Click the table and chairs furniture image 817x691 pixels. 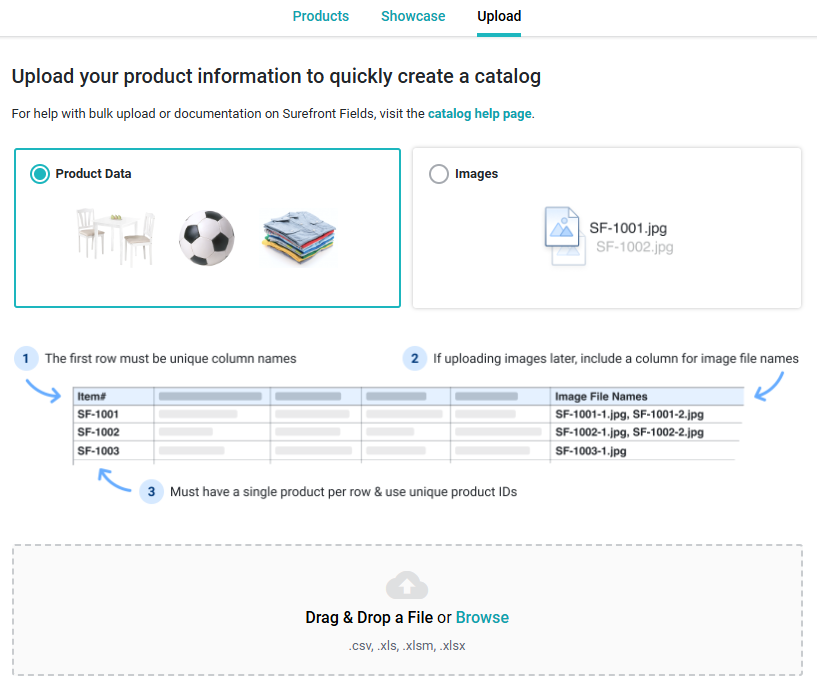(115, 236)
